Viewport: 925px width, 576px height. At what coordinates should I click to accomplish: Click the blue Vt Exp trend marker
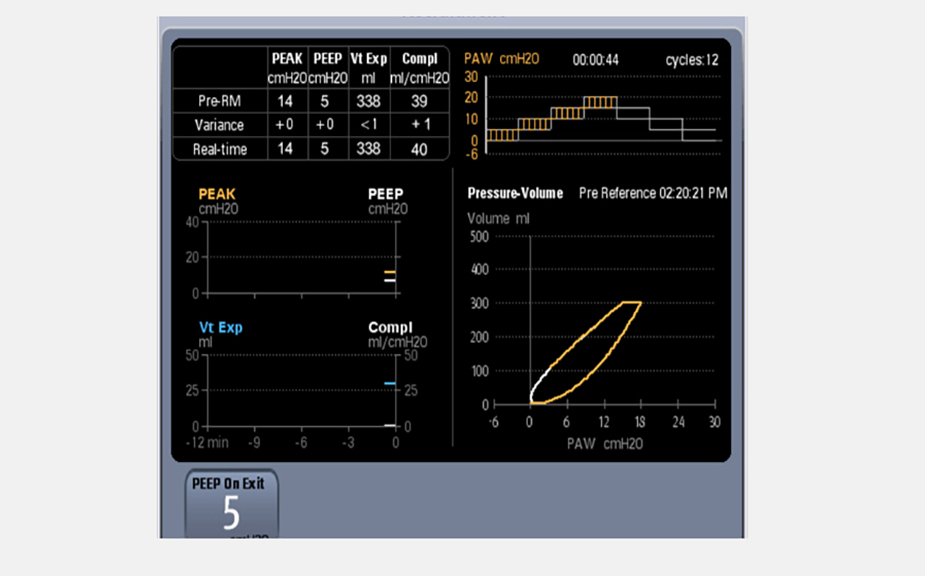[390, 384]
